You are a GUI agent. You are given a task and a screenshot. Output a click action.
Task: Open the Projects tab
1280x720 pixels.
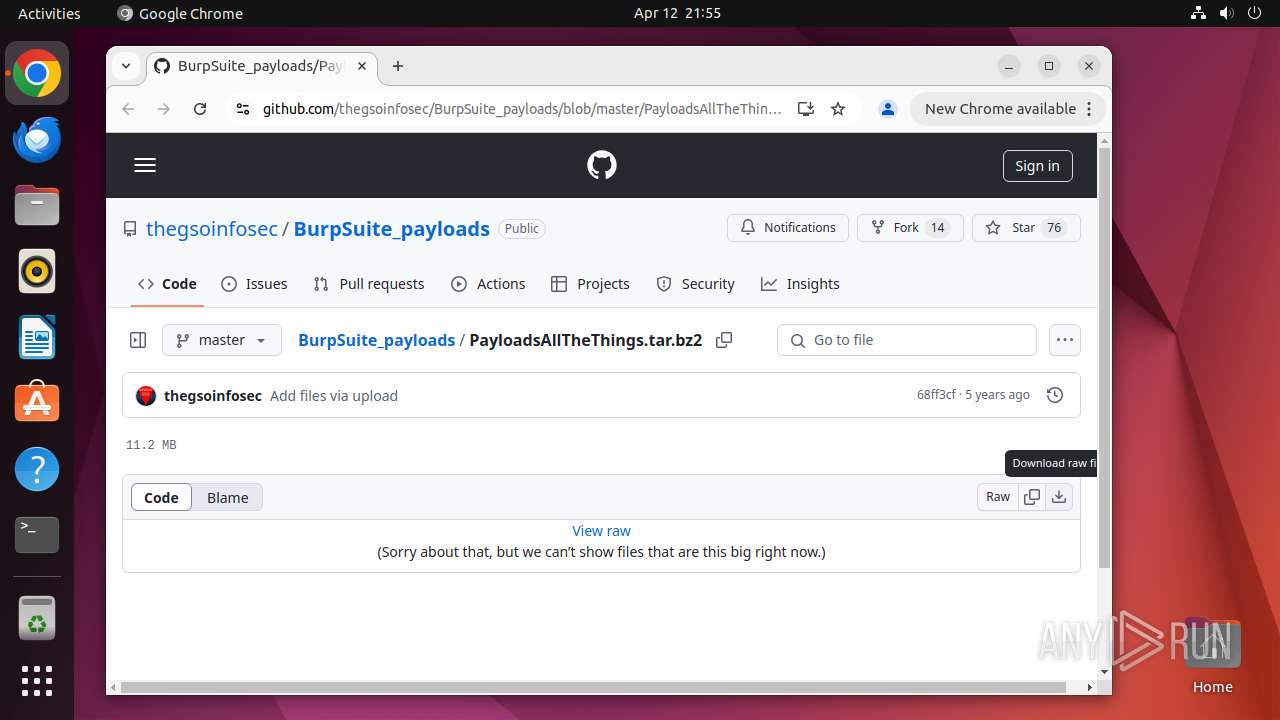click(x=590, y=284)
